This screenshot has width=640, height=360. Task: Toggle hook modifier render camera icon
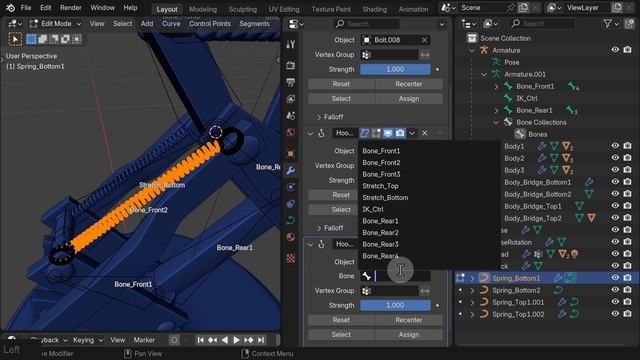point(400,133)
